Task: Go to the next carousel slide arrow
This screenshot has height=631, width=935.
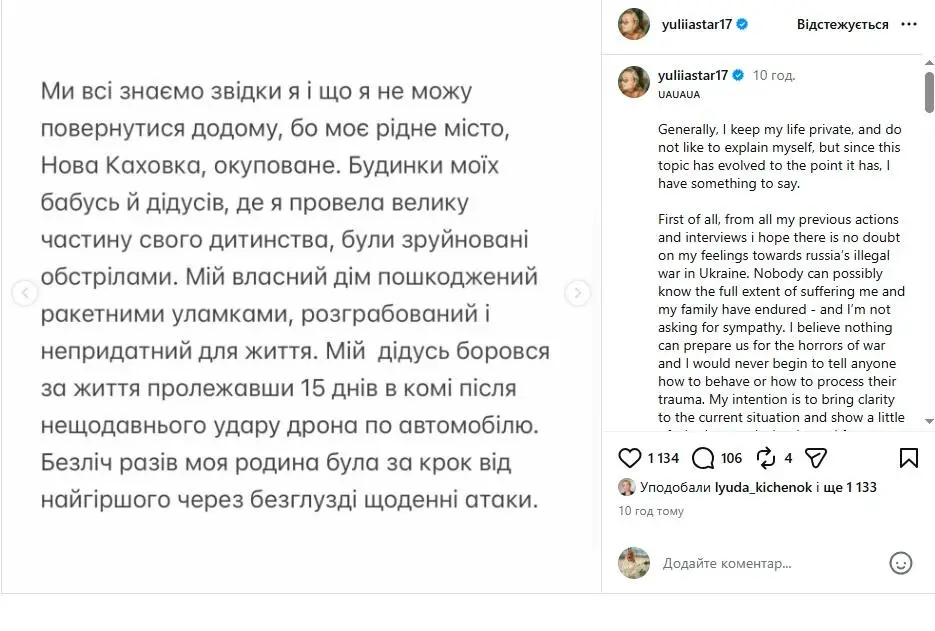Action: 577,293
